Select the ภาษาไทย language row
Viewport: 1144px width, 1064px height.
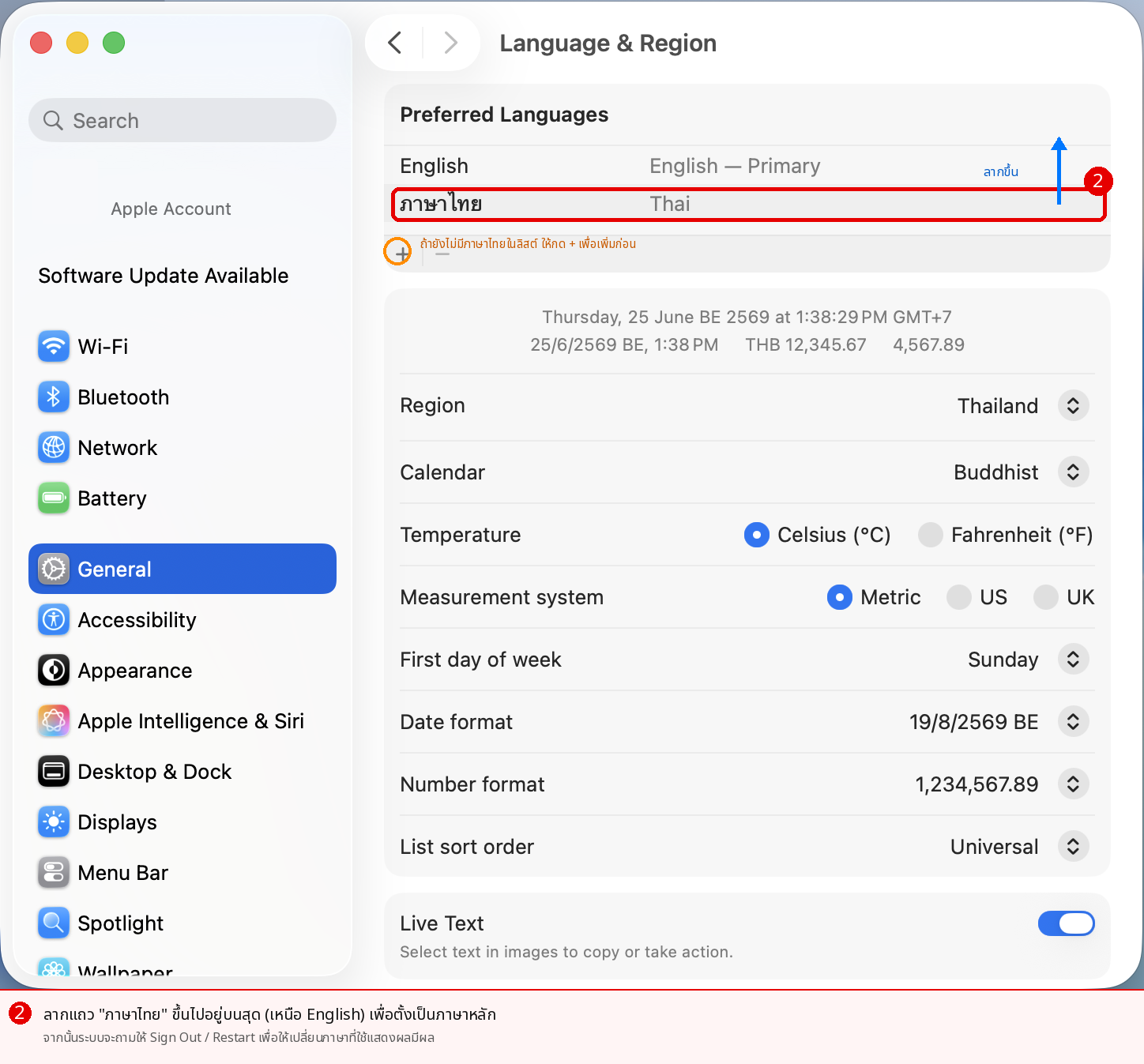747,205
